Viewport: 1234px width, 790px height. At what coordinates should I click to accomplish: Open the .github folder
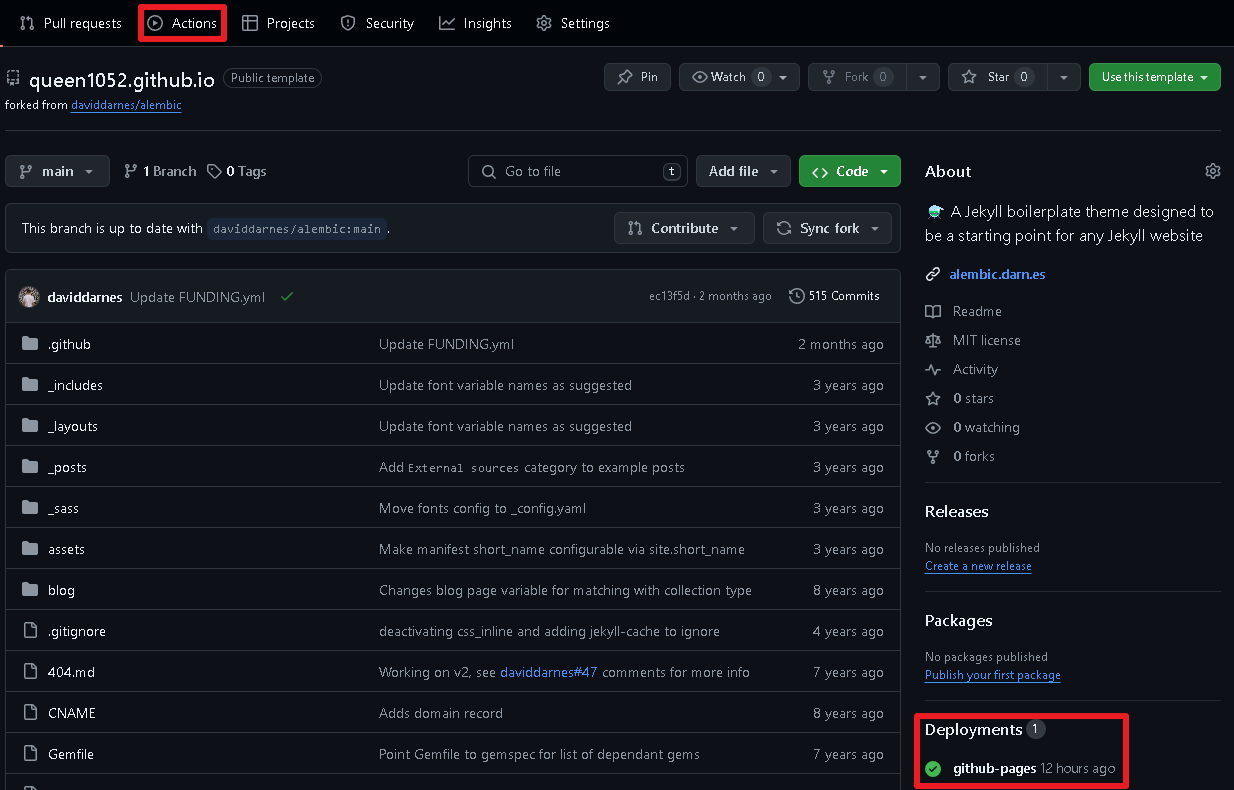tap(69, 344)
